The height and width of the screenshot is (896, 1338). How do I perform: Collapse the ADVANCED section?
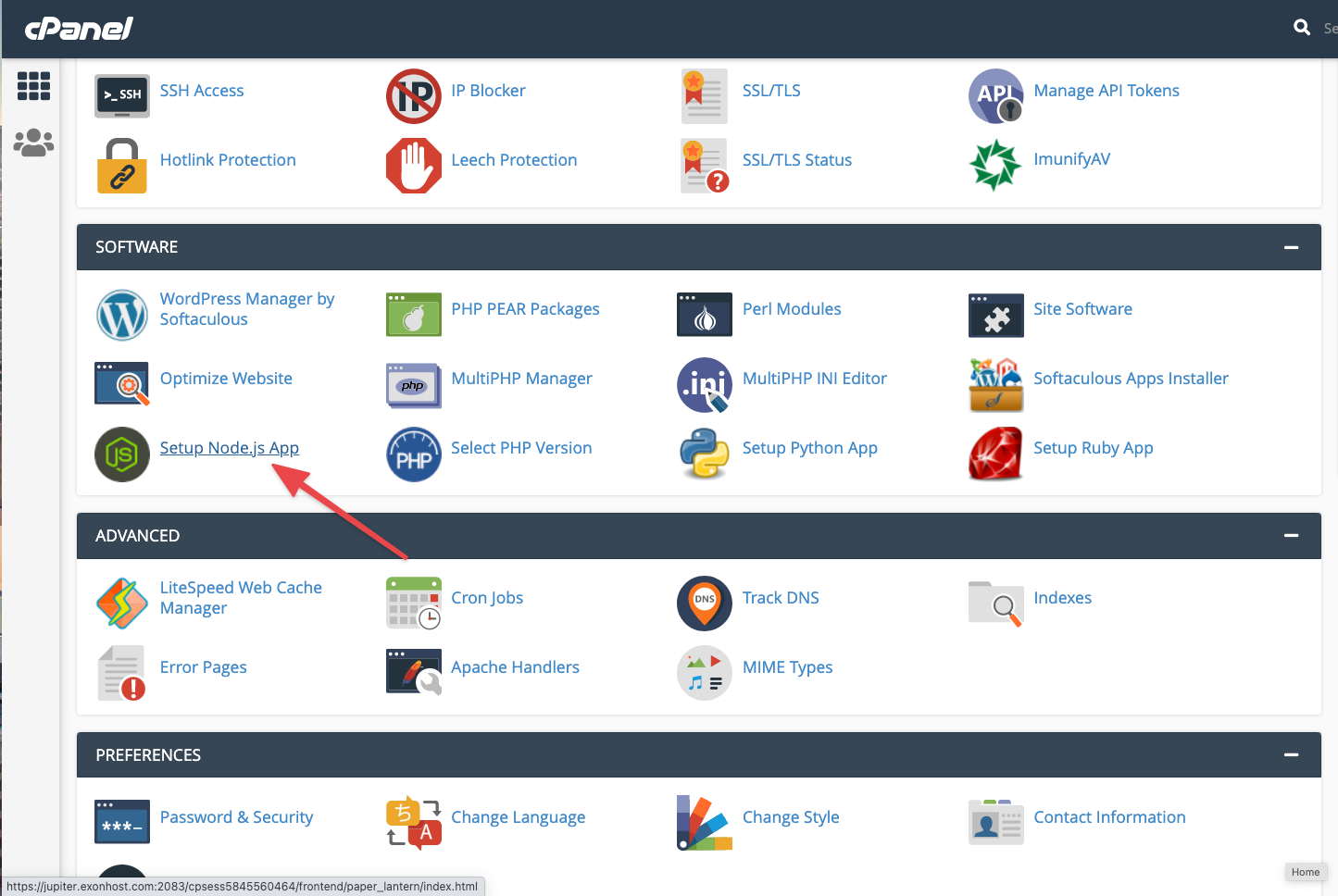click(1292, 536)
